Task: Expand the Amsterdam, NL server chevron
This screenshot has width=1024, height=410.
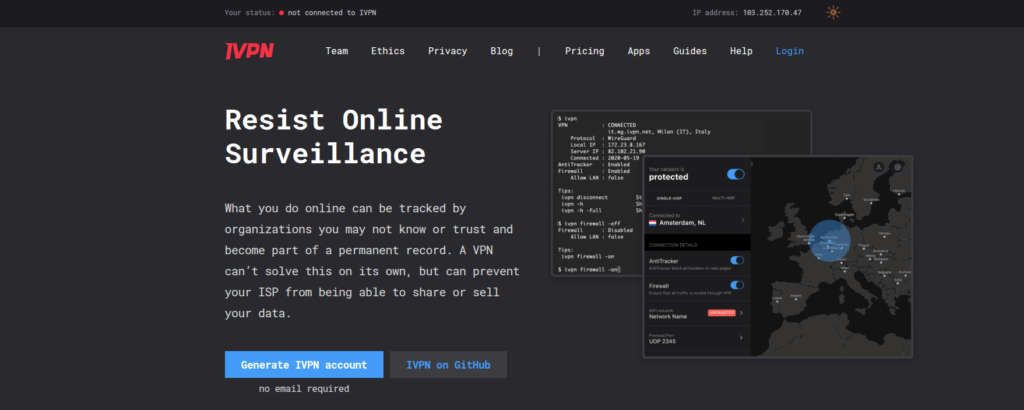Action: point(741,219)
